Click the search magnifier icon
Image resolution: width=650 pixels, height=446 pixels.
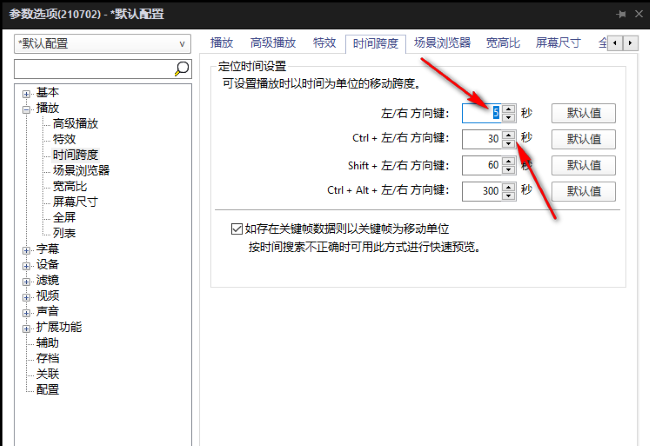point(182,68)
